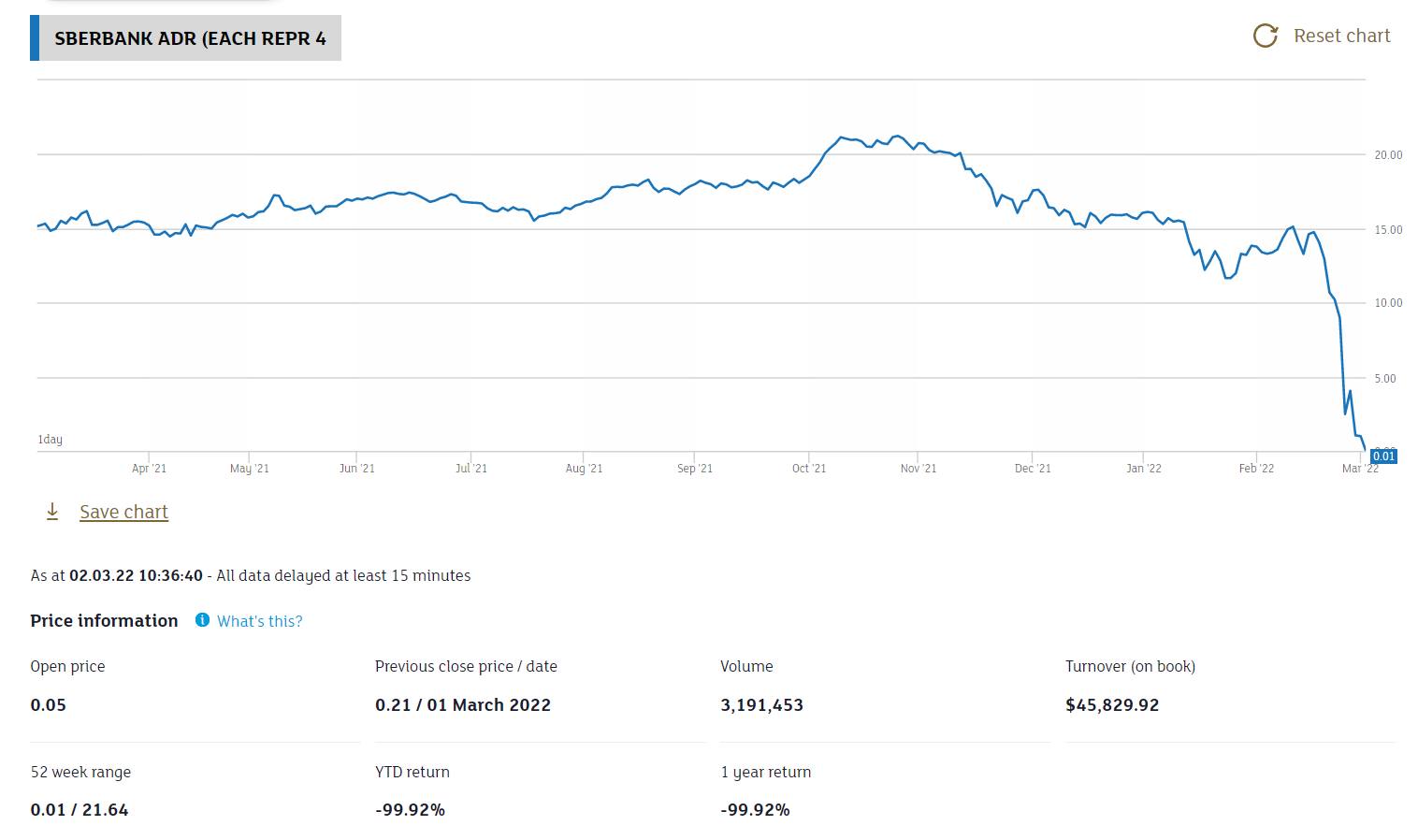Click the Dec '21 axis label
This screenshot has height=840, width=1418.
point(1033,468)
